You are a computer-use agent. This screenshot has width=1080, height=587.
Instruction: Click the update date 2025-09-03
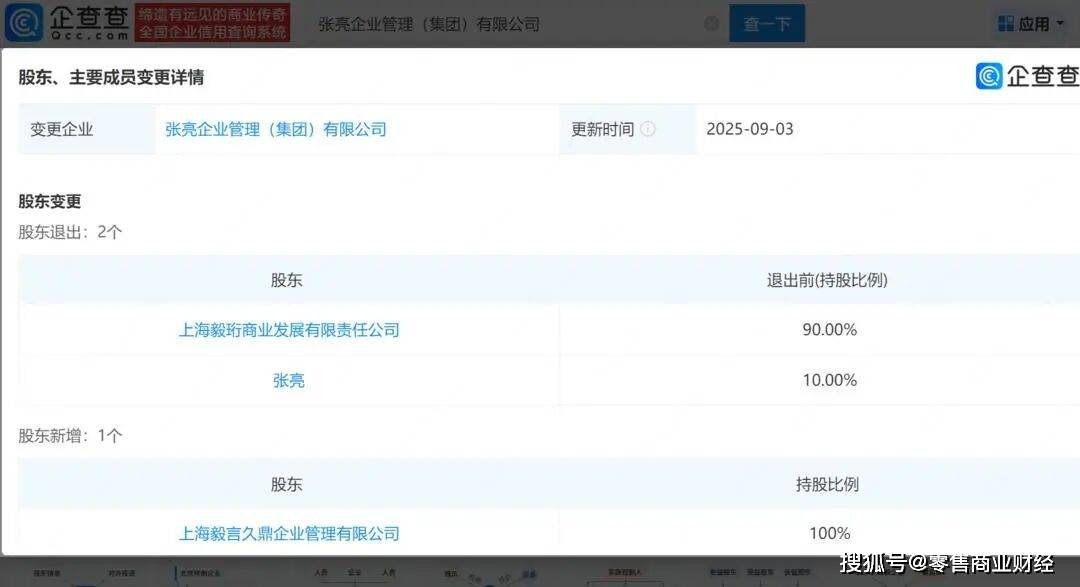pyautogui.click(x=750, y=129)
